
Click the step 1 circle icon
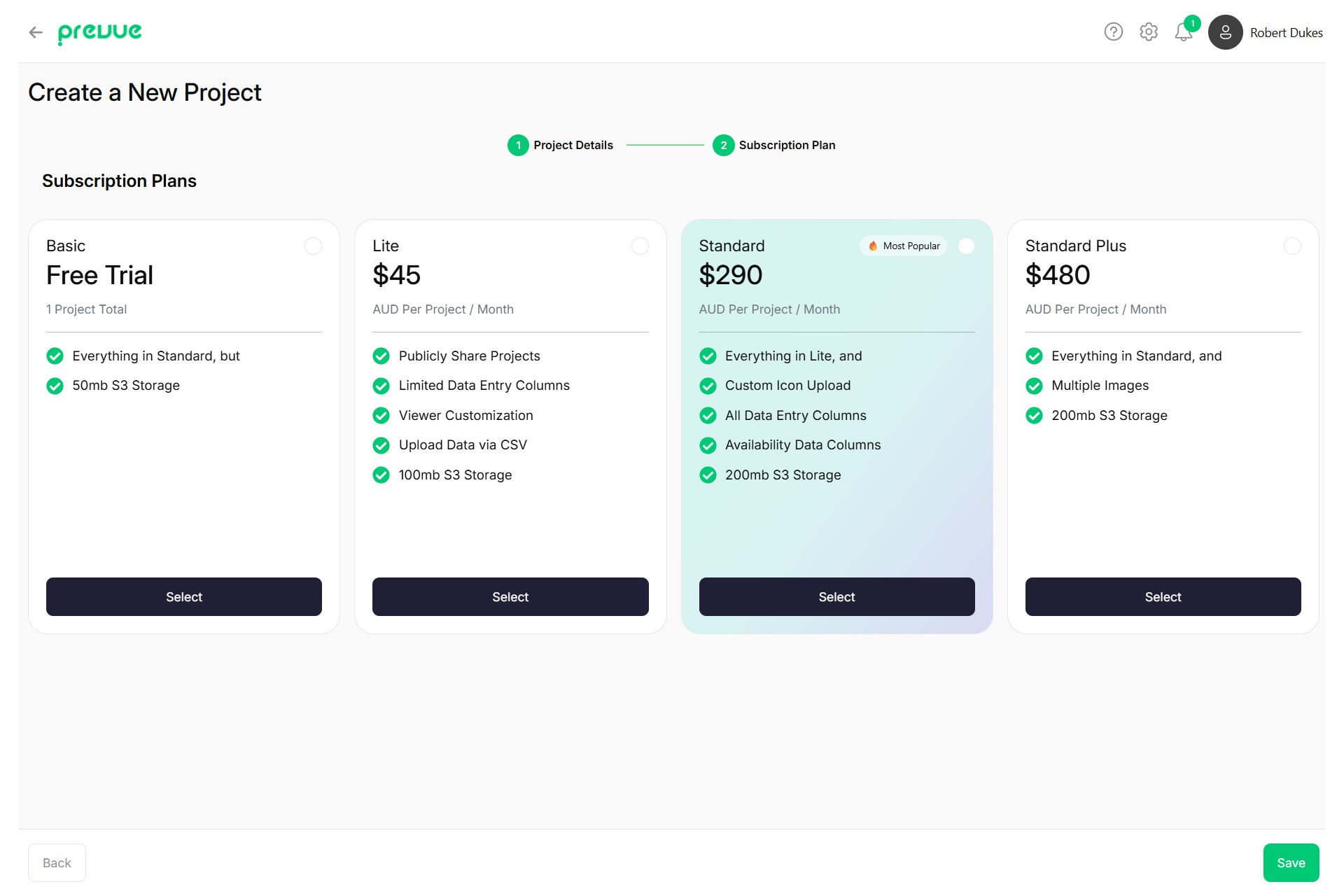pos(518,145)
